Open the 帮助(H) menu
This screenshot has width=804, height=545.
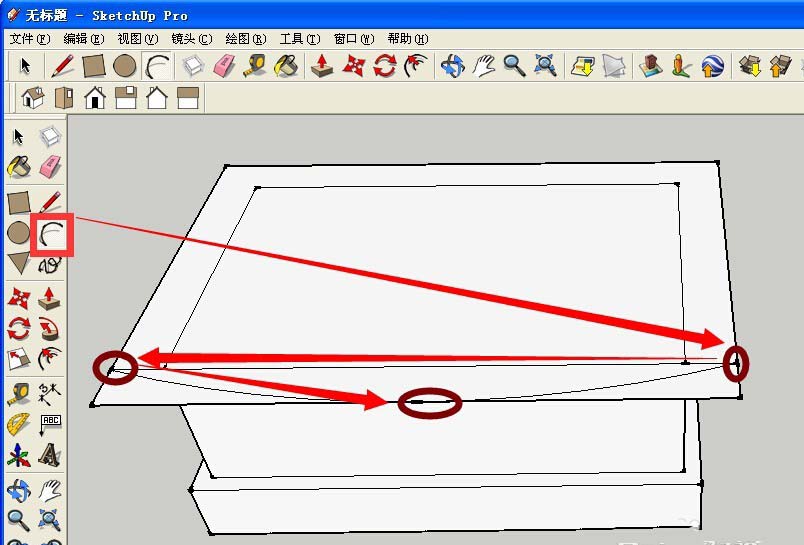point(408,39)
